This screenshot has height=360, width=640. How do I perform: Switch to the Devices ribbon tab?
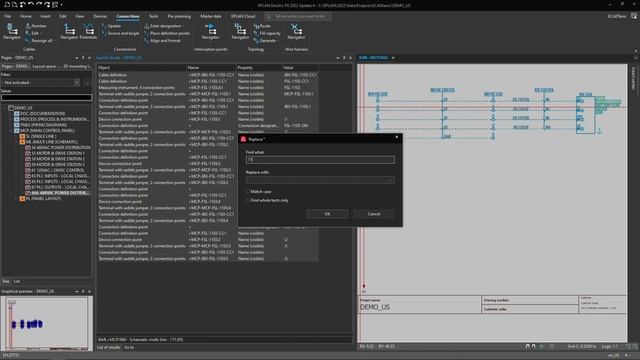click(x=100, y=16)
